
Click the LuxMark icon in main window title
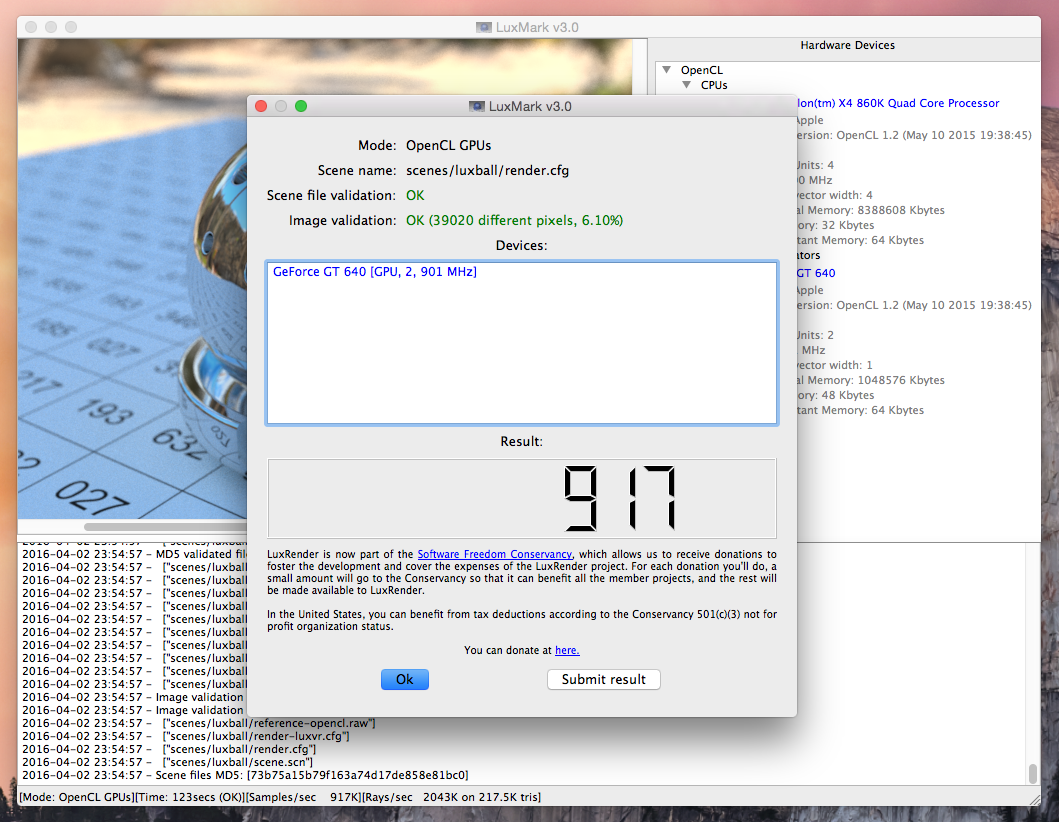pos(484,27)
